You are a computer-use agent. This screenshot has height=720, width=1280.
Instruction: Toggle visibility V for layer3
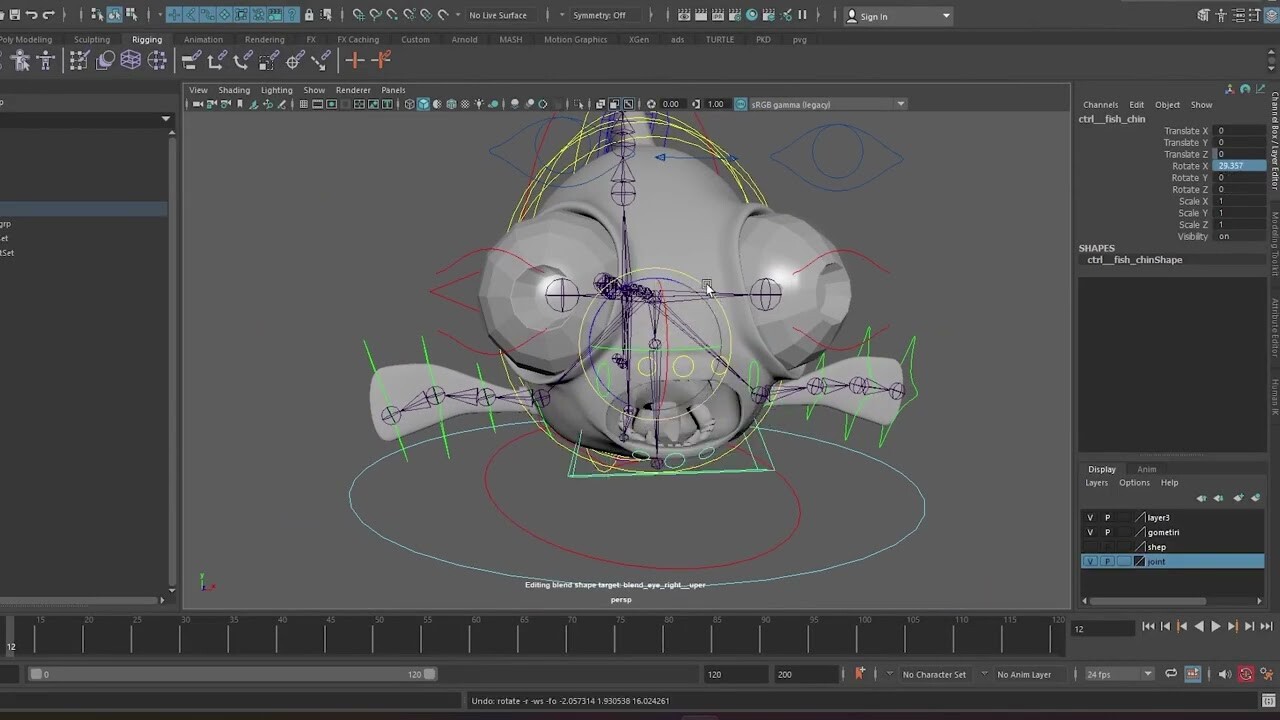[1090, 517]
